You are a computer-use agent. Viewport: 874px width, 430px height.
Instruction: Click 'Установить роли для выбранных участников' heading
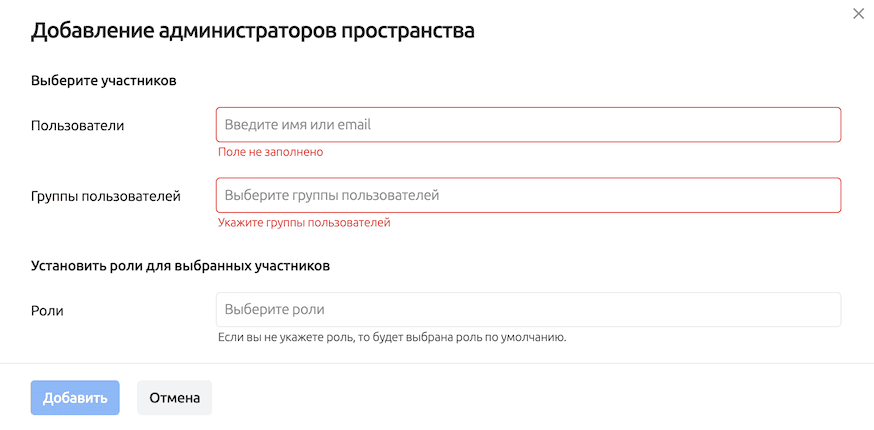click(x=181, y=266)
